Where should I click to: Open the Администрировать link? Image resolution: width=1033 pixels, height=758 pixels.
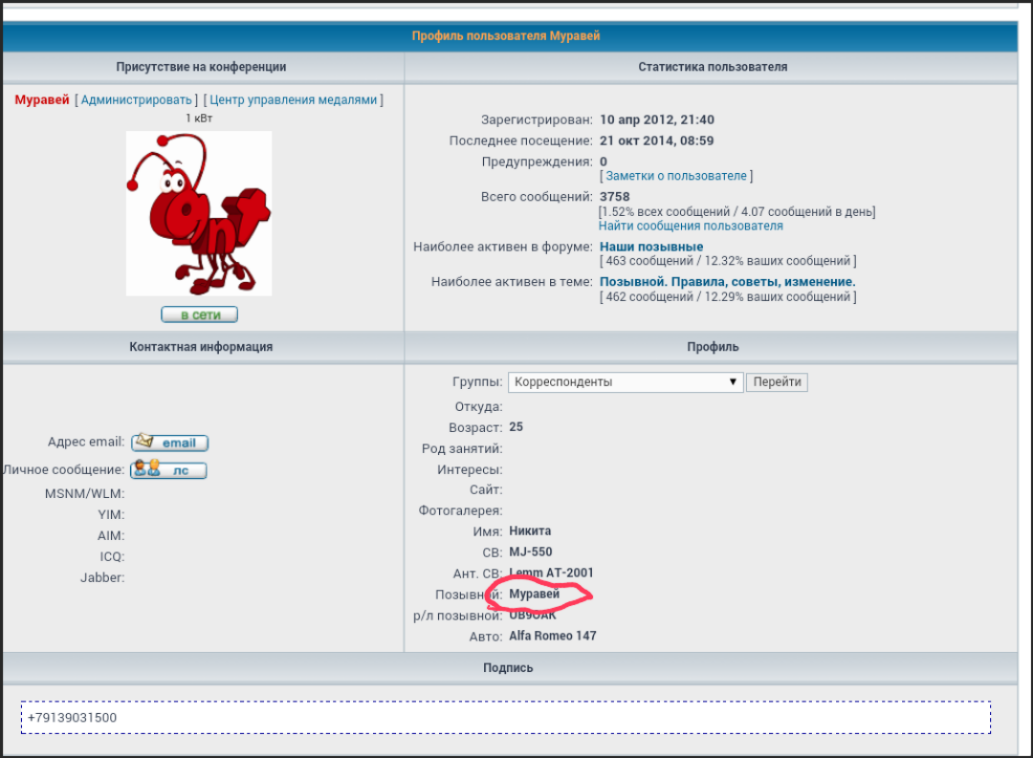[136, 100]
